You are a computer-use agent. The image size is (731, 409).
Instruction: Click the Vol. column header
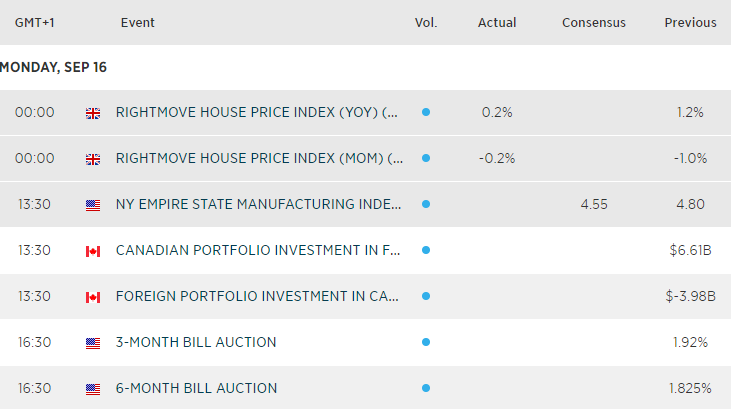[426, 23]
